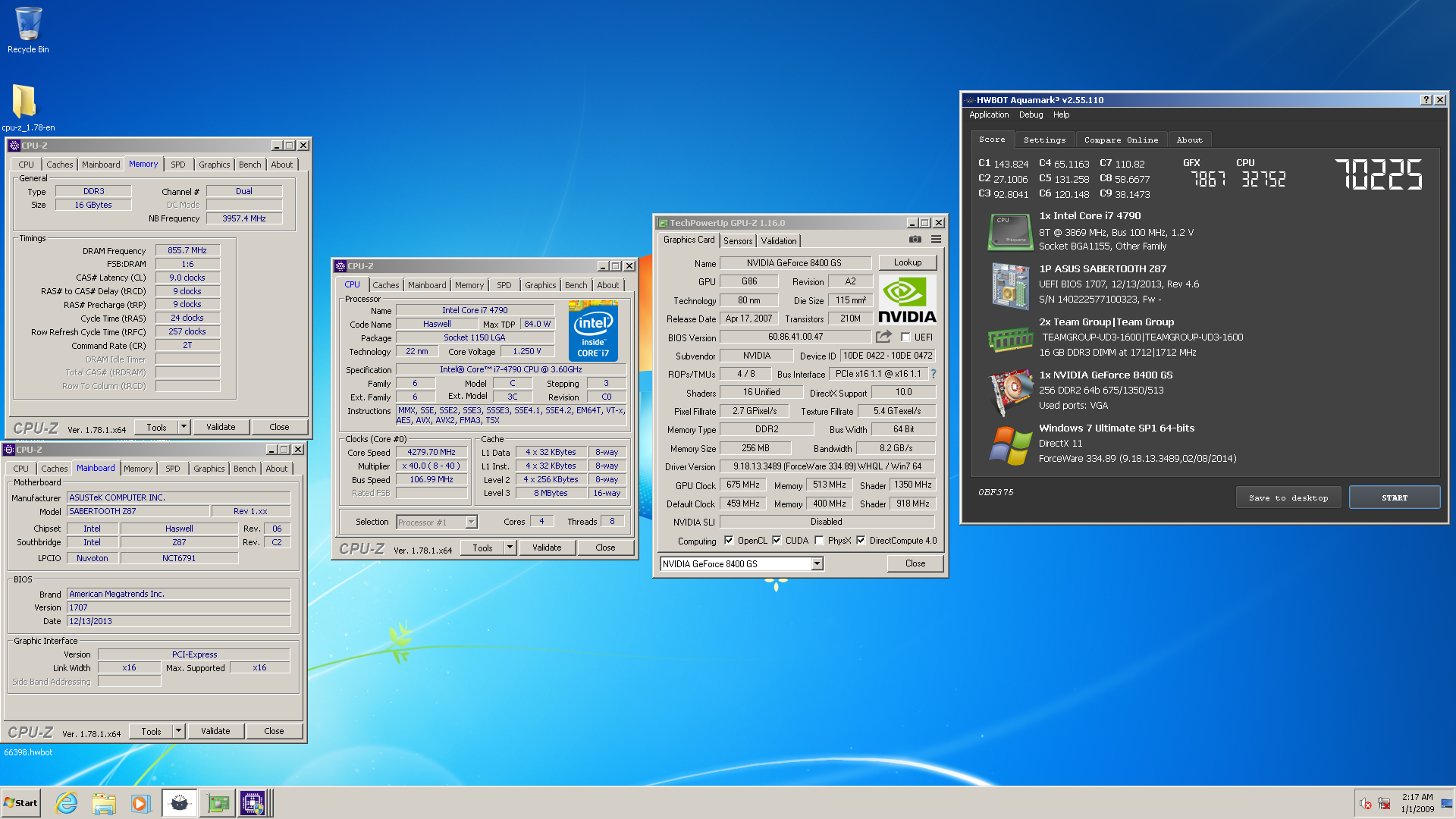Open the Validation tab in GPU-Z
The width and height of the screenshot is (1456, 819).
[779, 241]
